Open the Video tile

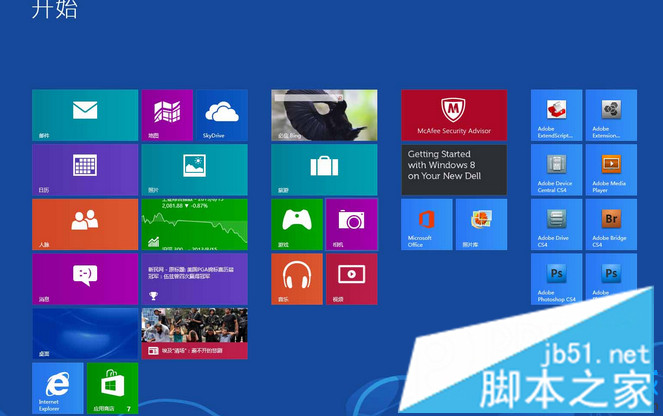pyautogui.click(x=351, y=278)
